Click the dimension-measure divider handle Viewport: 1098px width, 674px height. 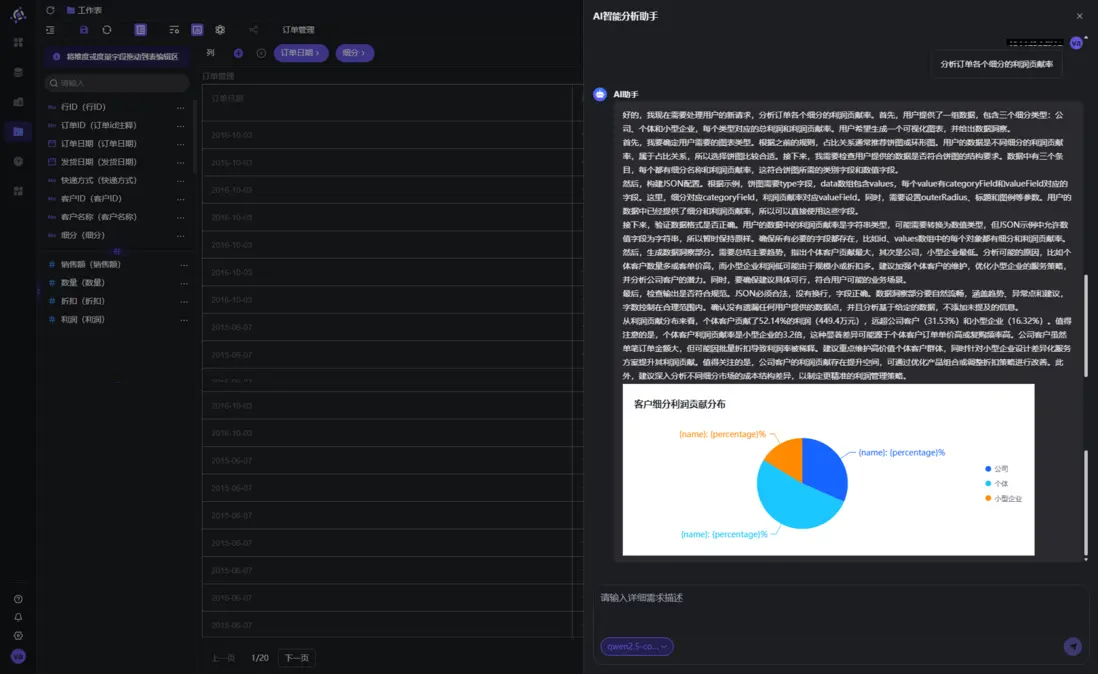[x=117, y=251]
